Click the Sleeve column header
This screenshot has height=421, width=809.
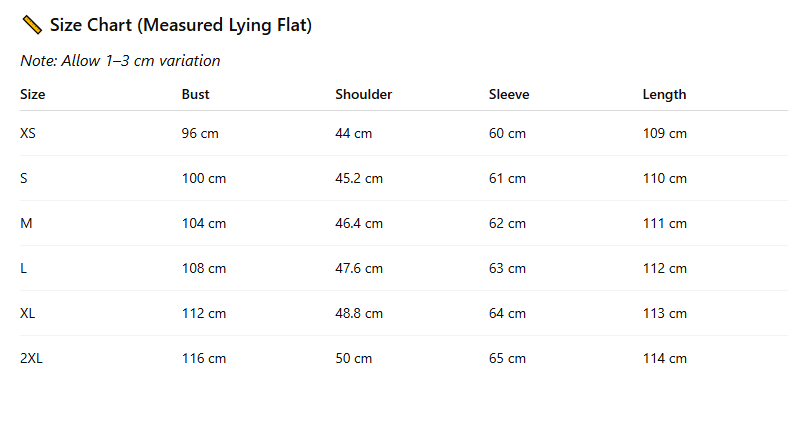509,95
